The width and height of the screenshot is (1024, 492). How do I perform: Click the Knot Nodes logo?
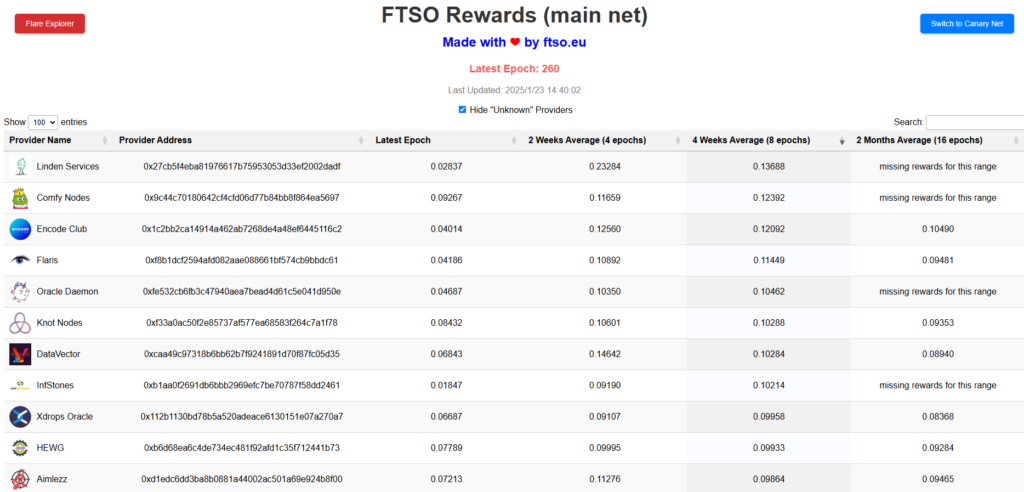pos(20,323)
